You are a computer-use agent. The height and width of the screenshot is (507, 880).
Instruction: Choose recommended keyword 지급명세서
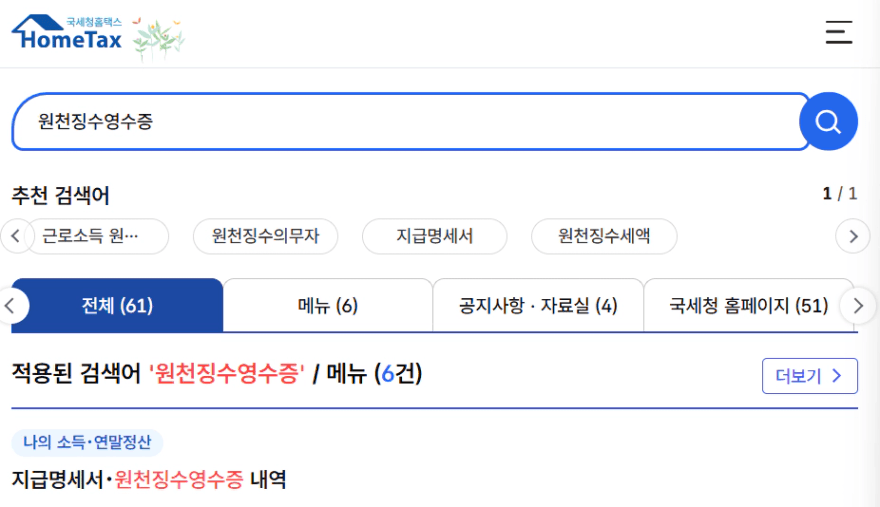[434, 236]
